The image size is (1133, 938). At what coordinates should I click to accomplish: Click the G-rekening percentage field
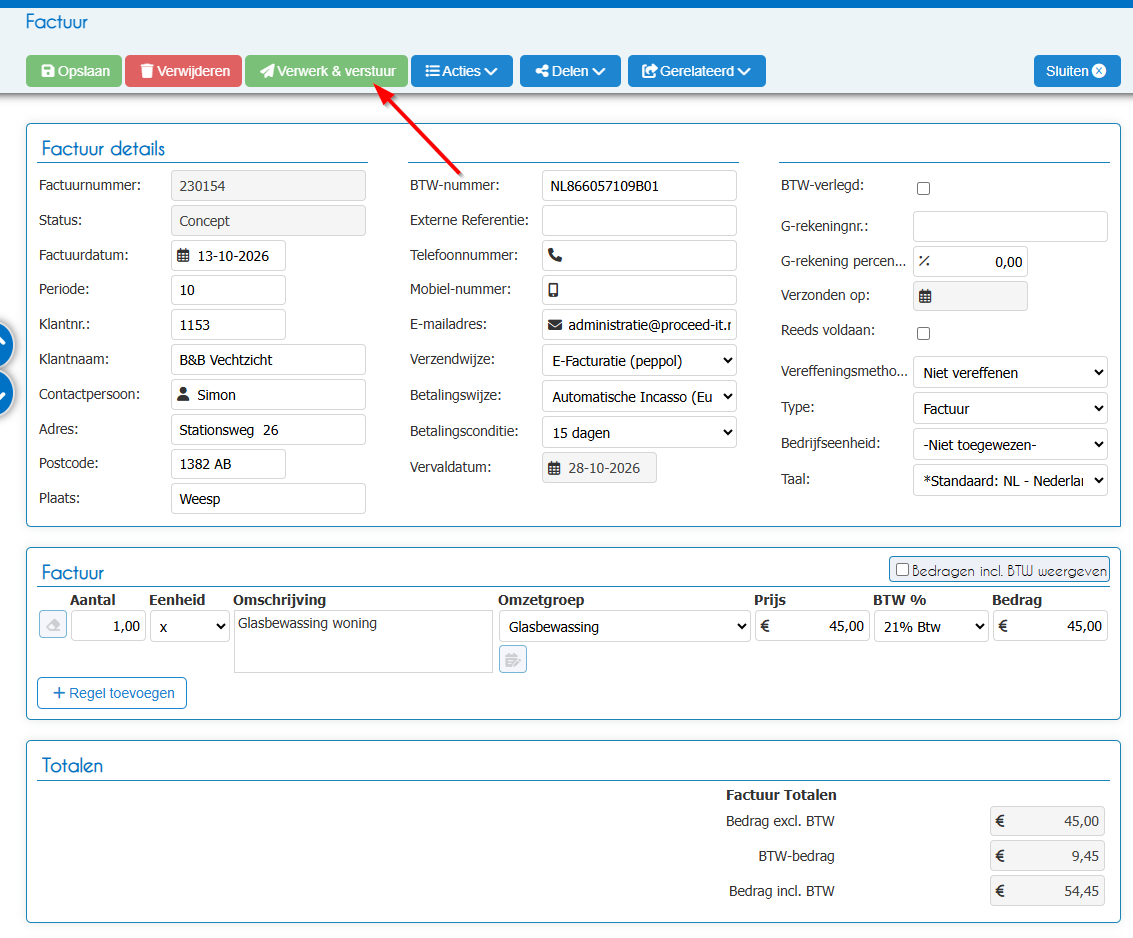pyautogui.click(x=970, y=262)
